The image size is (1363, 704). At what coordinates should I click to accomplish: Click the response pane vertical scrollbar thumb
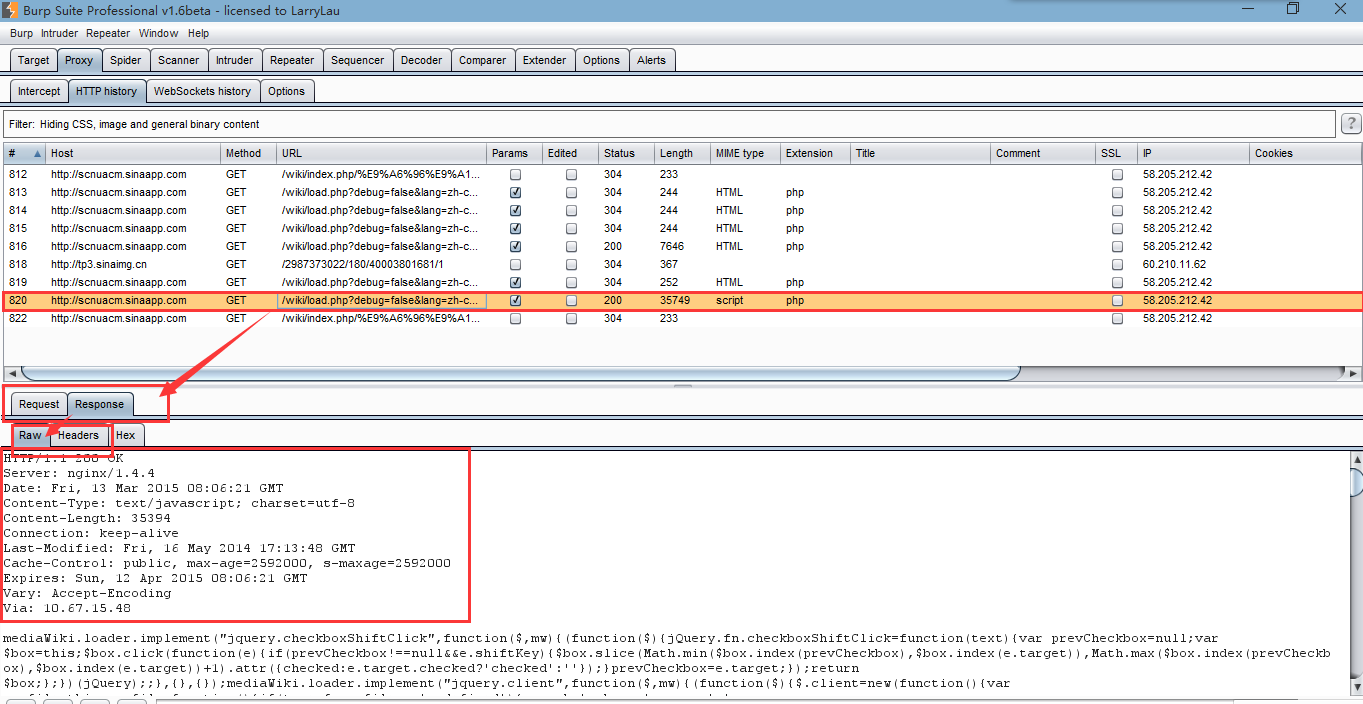pyautogui.click(x=1356, y=482)
